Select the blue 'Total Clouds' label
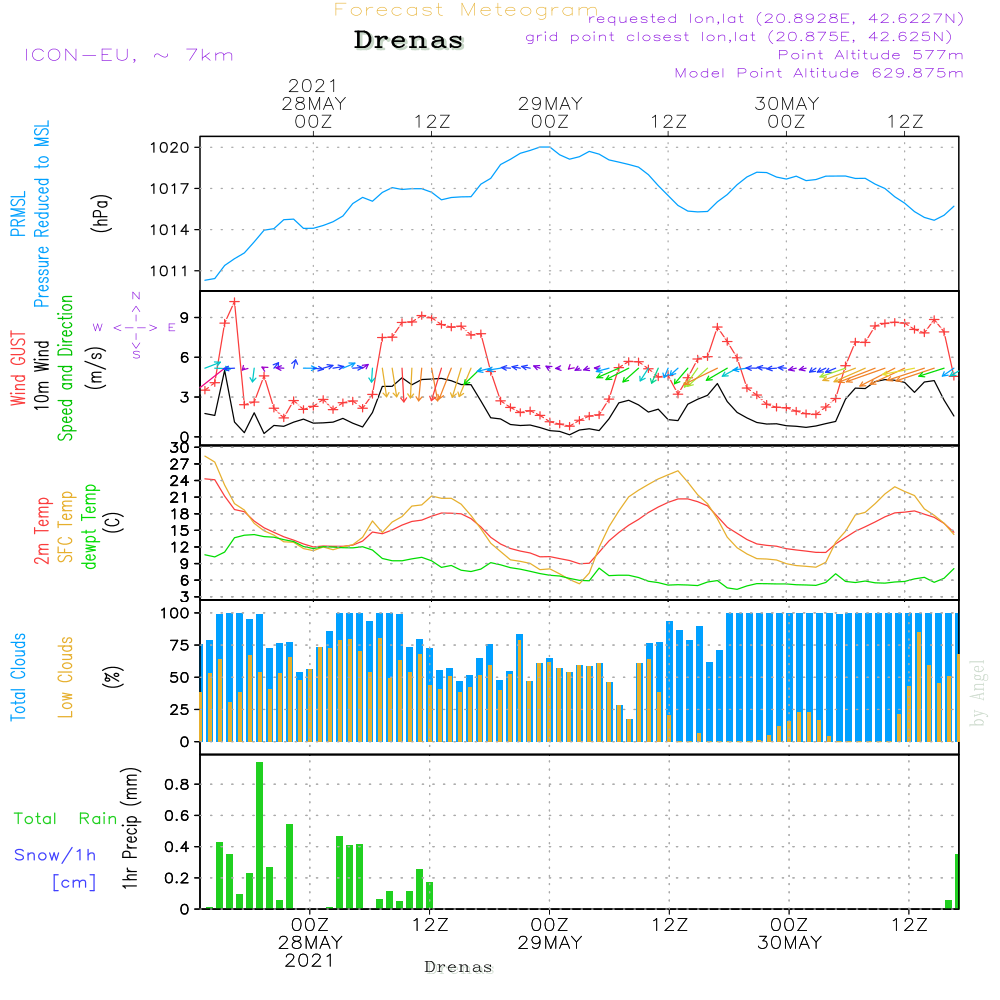Screen dimensions: 1000x1000 coord(18,677)
